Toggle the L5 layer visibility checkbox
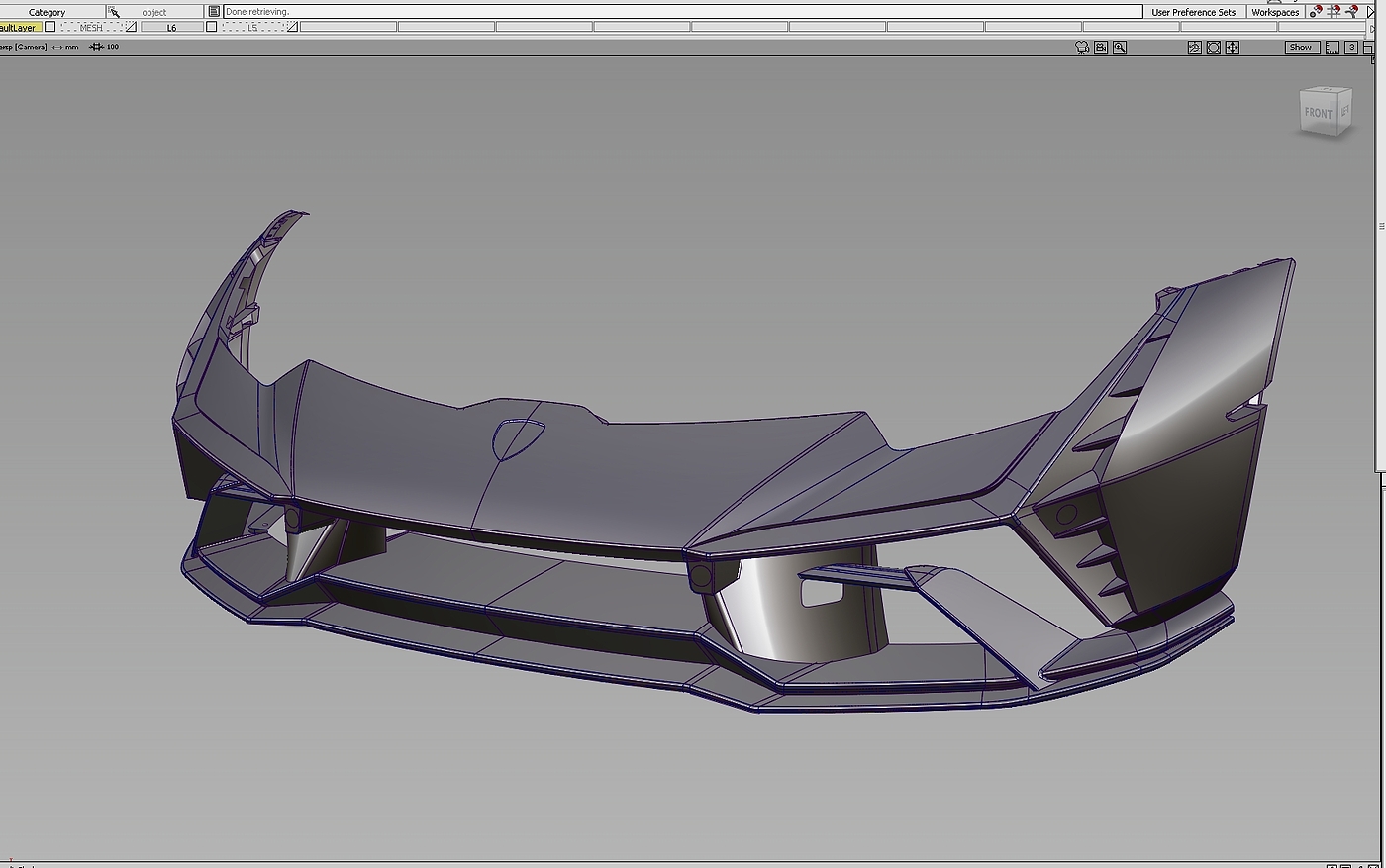1386x868 pixels. click(212, 27)
